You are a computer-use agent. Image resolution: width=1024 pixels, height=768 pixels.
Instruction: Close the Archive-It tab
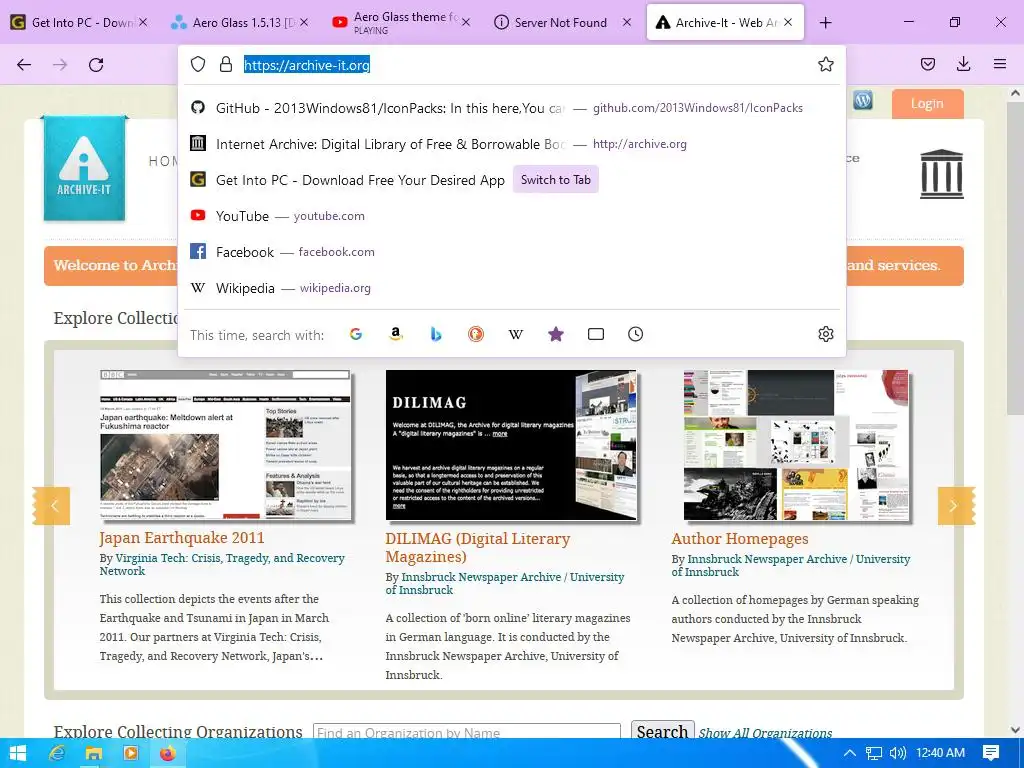point(788,22)
